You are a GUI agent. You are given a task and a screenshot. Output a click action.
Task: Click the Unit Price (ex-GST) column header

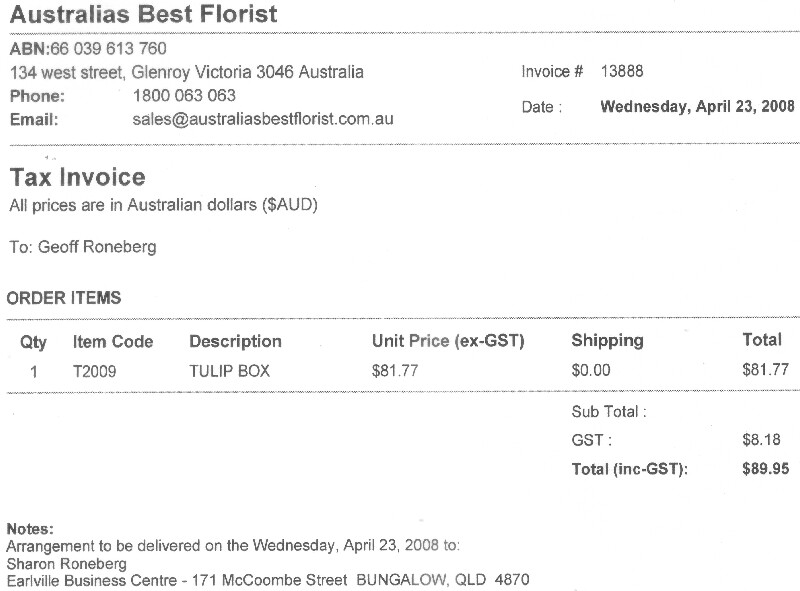tap(448, 341)
